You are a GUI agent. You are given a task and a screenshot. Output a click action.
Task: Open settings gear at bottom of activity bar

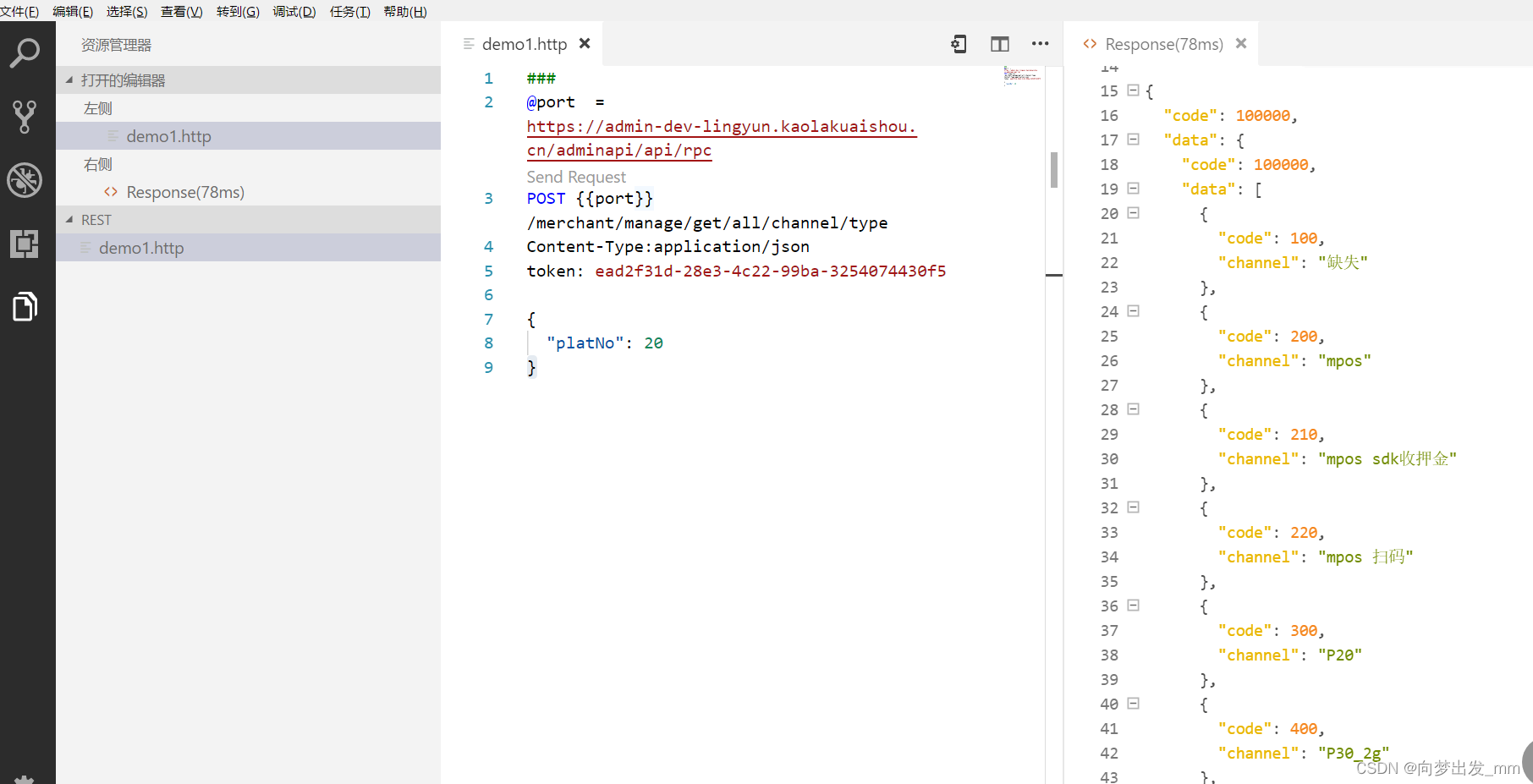pos(25,779)
